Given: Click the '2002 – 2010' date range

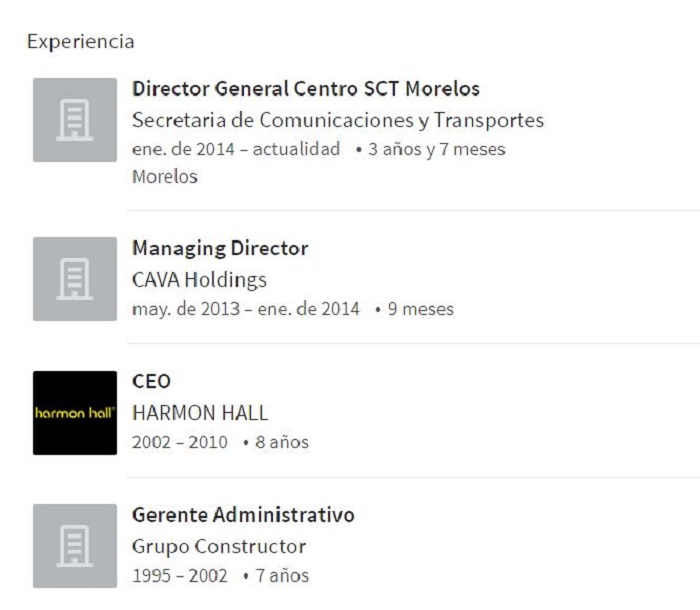Looking at the screenshot, I should click(x=179, y=442).
